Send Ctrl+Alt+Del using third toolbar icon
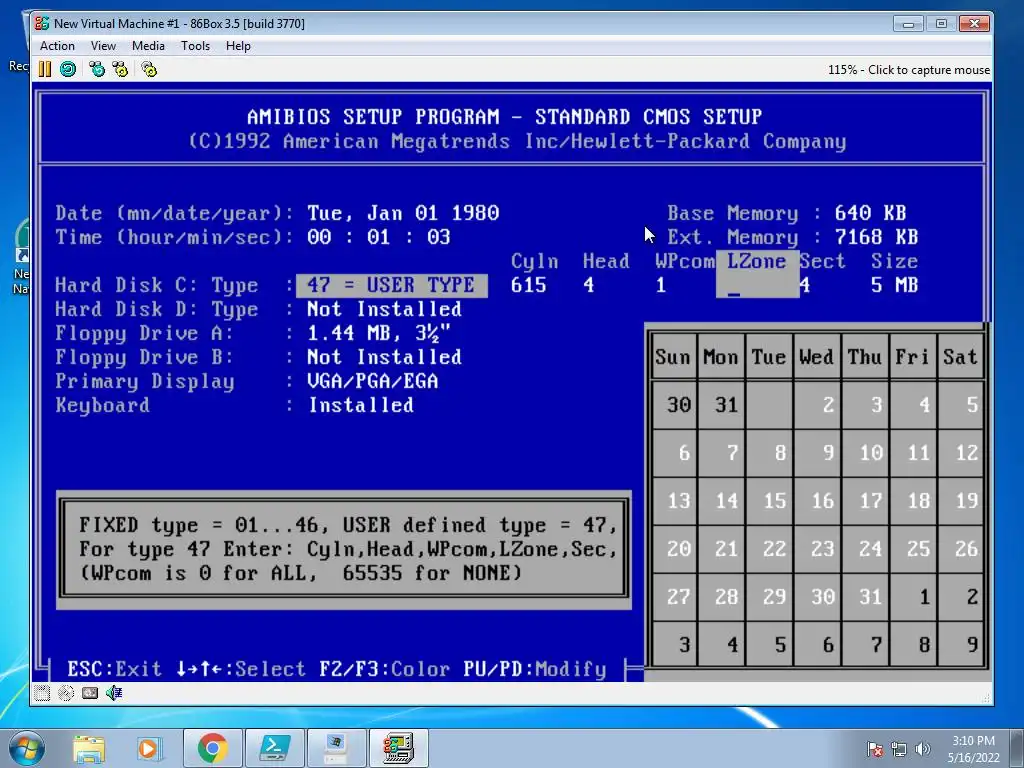The height and width of the screenshot is (768, 1024). (x=97, y=69)
